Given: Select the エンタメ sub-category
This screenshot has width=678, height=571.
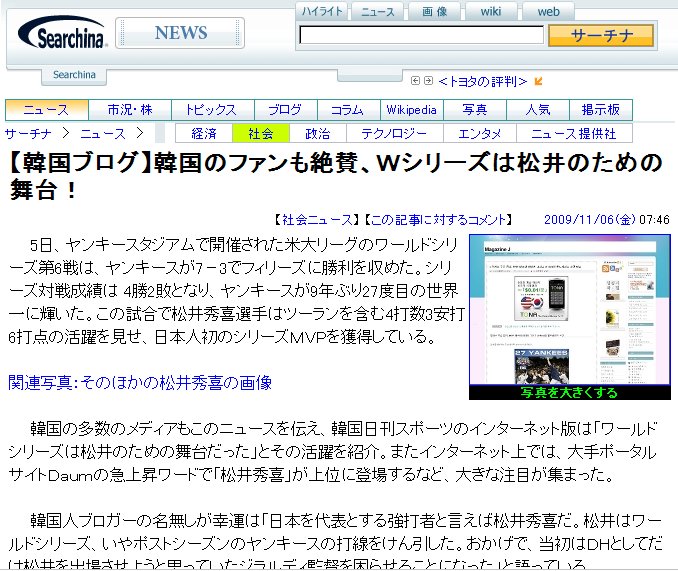Looking at the screenshot, I should [x=480, y=134].
